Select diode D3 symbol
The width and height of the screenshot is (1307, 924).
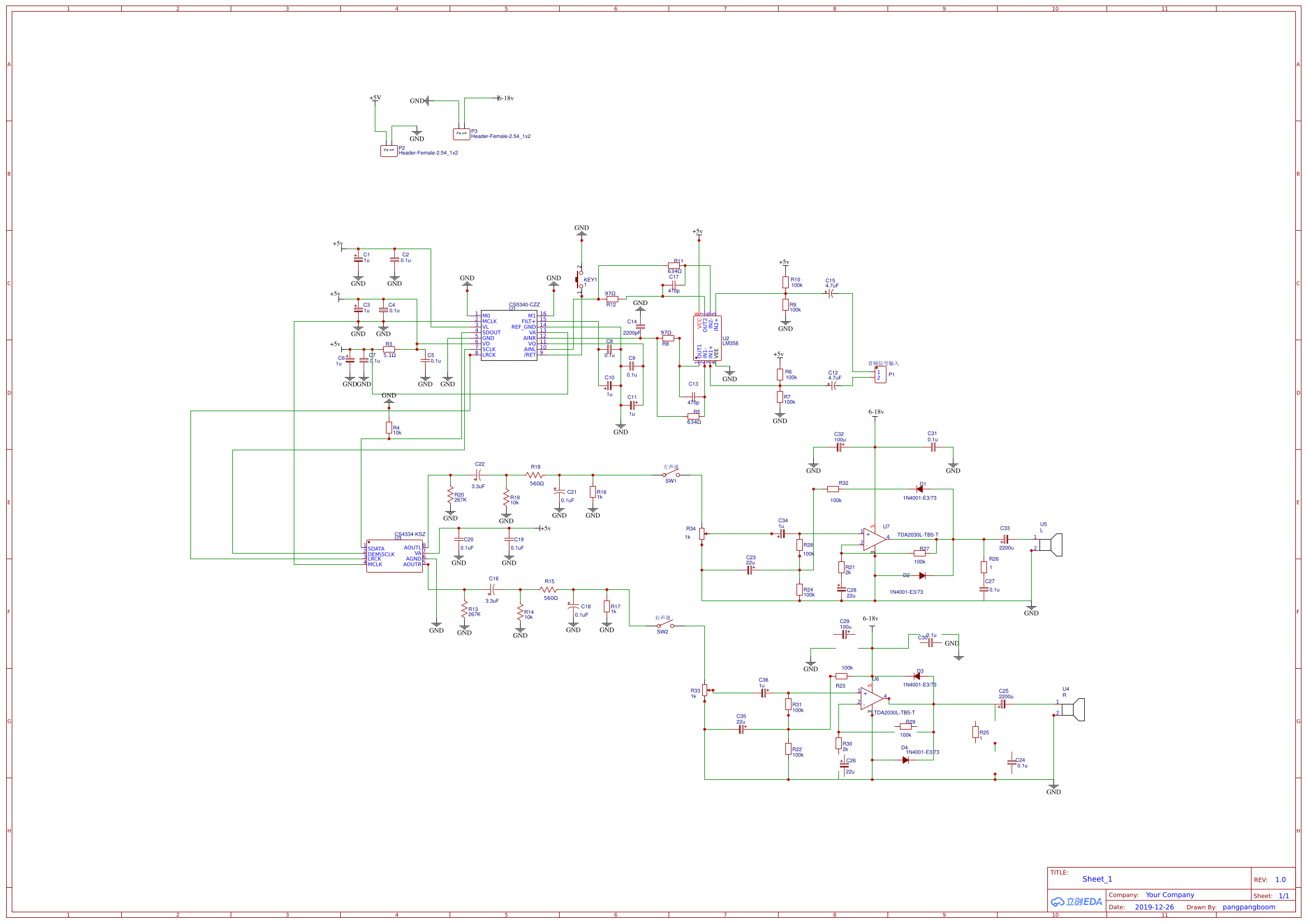[917, 676]
